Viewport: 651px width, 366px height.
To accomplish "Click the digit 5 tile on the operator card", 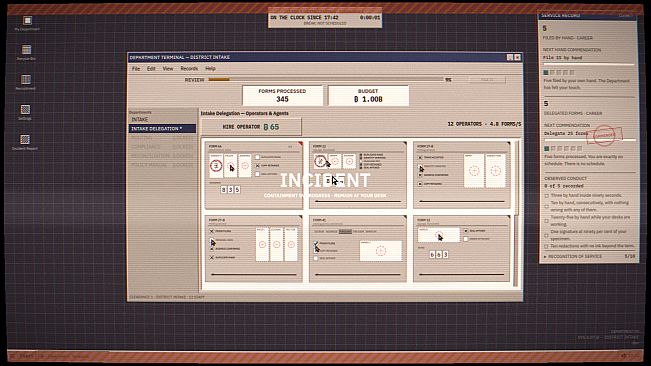I will 237,189.
